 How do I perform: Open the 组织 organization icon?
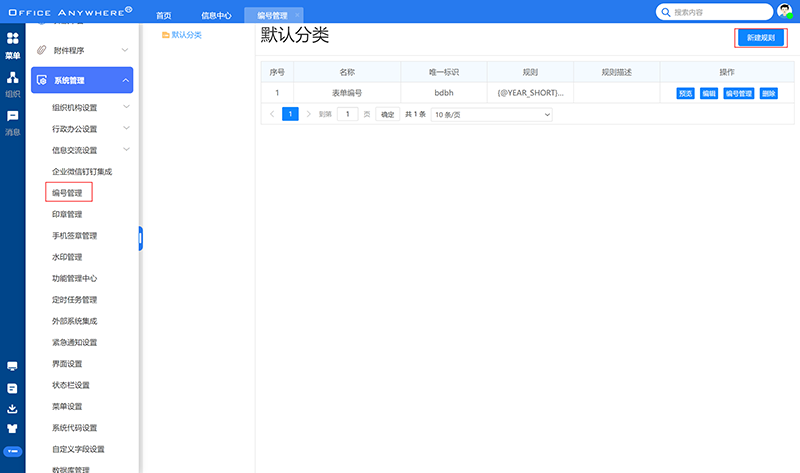point(13,77)
